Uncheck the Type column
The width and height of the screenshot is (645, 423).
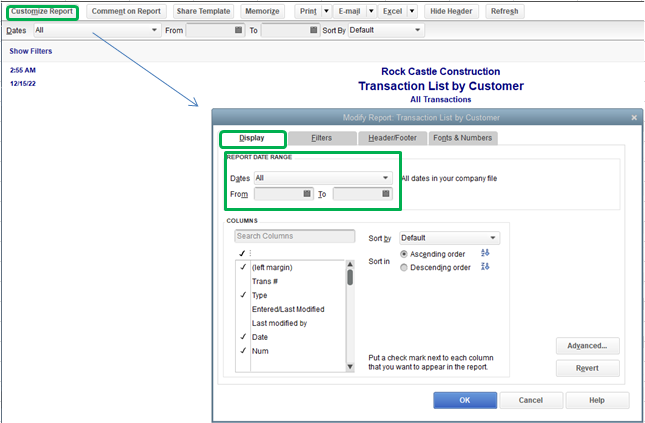pos(243,295)
